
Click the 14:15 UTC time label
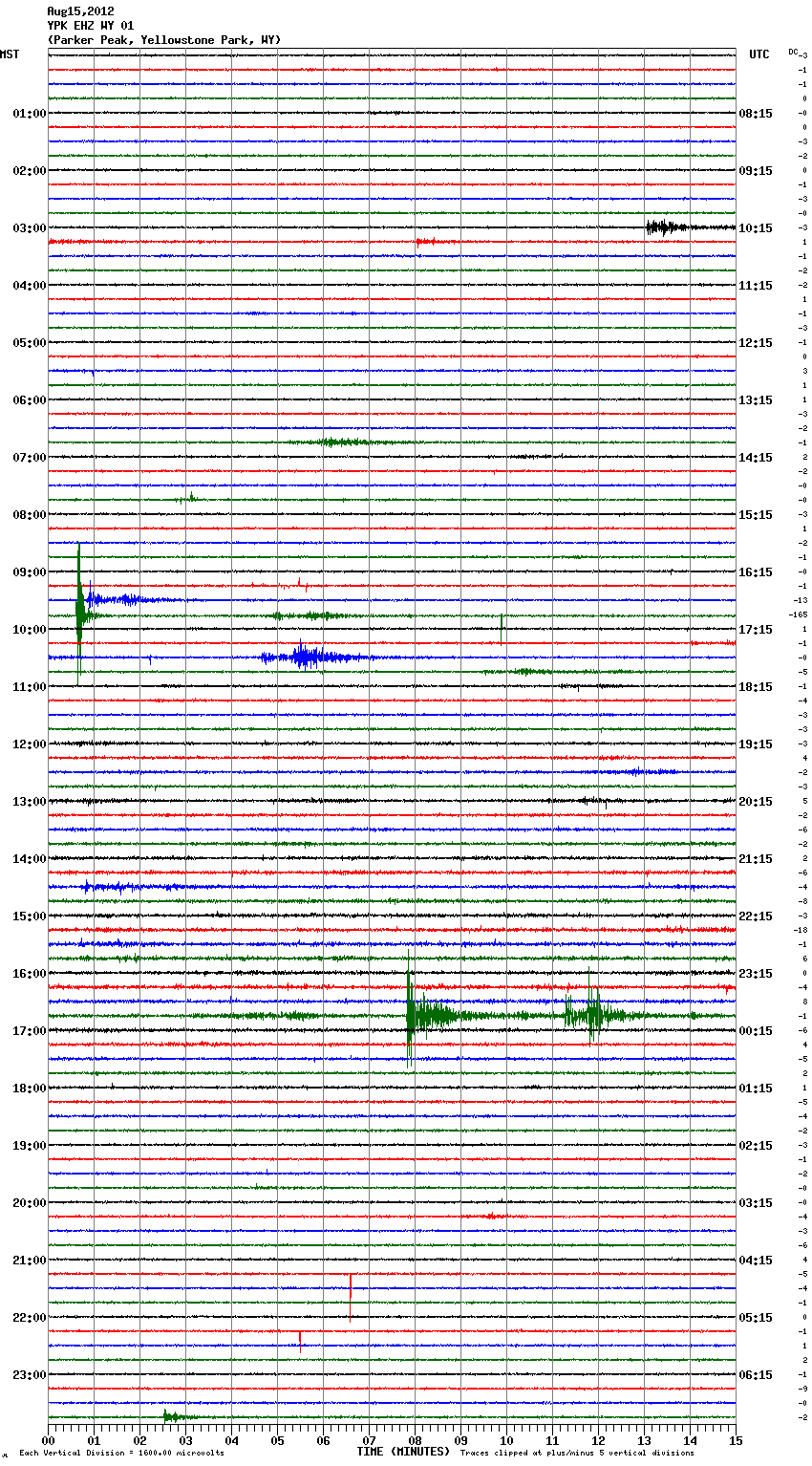(x=756, y=458)
